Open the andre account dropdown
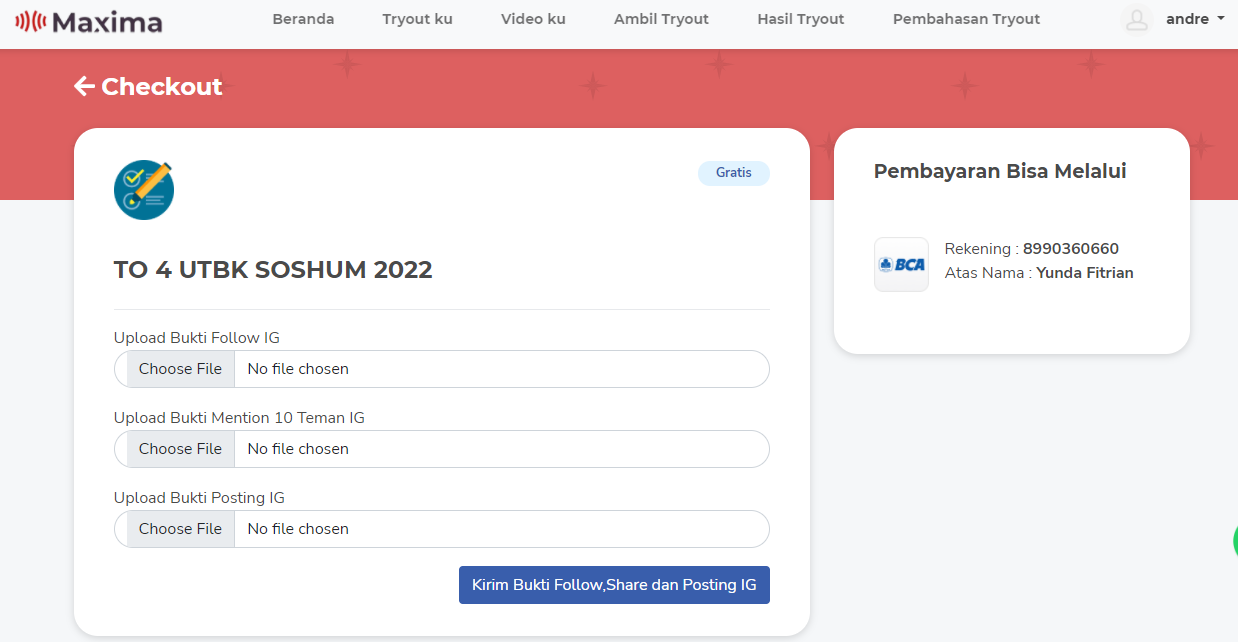This screenshot has width=1238, height=642. pyautogui.click(x=1195, y=19)
